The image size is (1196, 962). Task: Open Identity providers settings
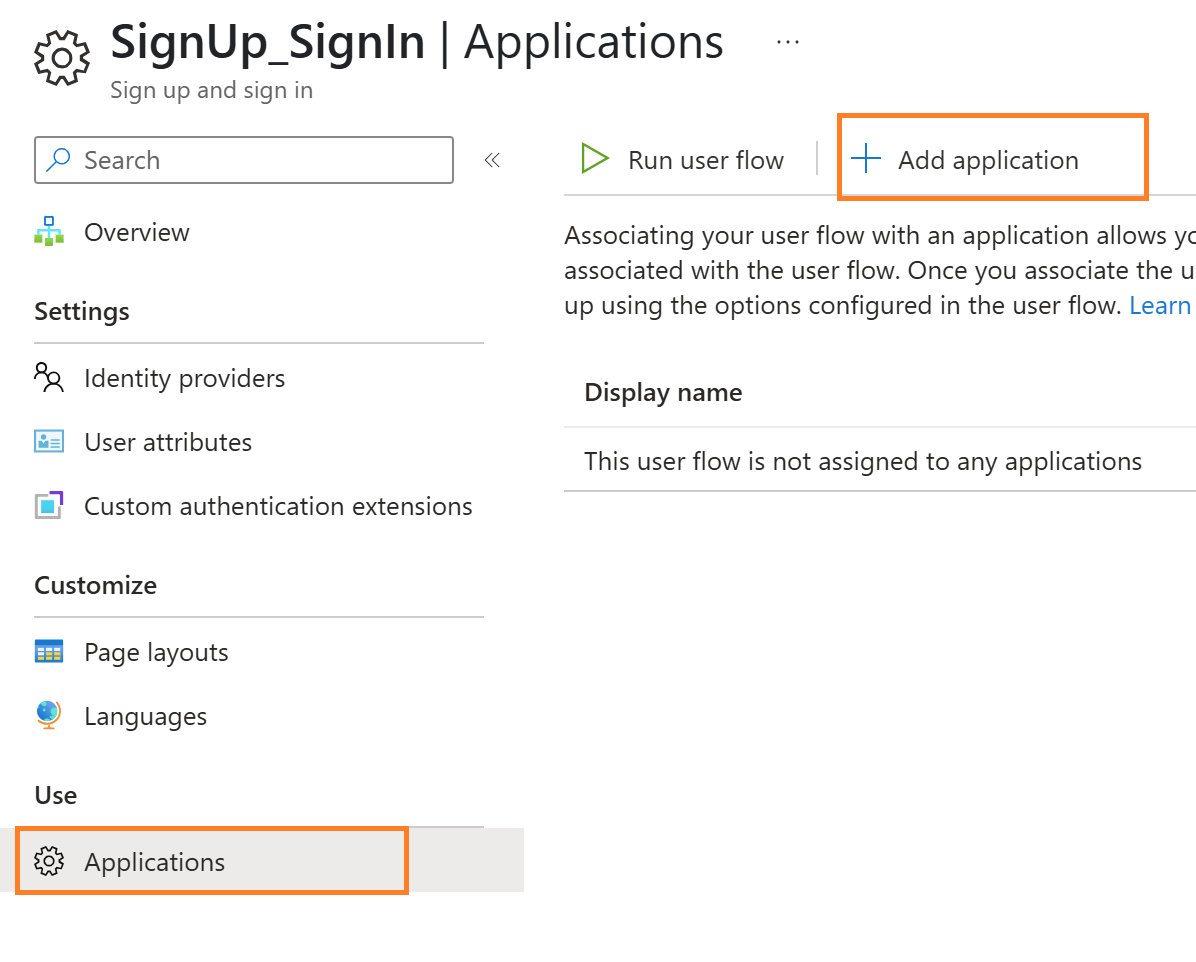coord(185,378)
